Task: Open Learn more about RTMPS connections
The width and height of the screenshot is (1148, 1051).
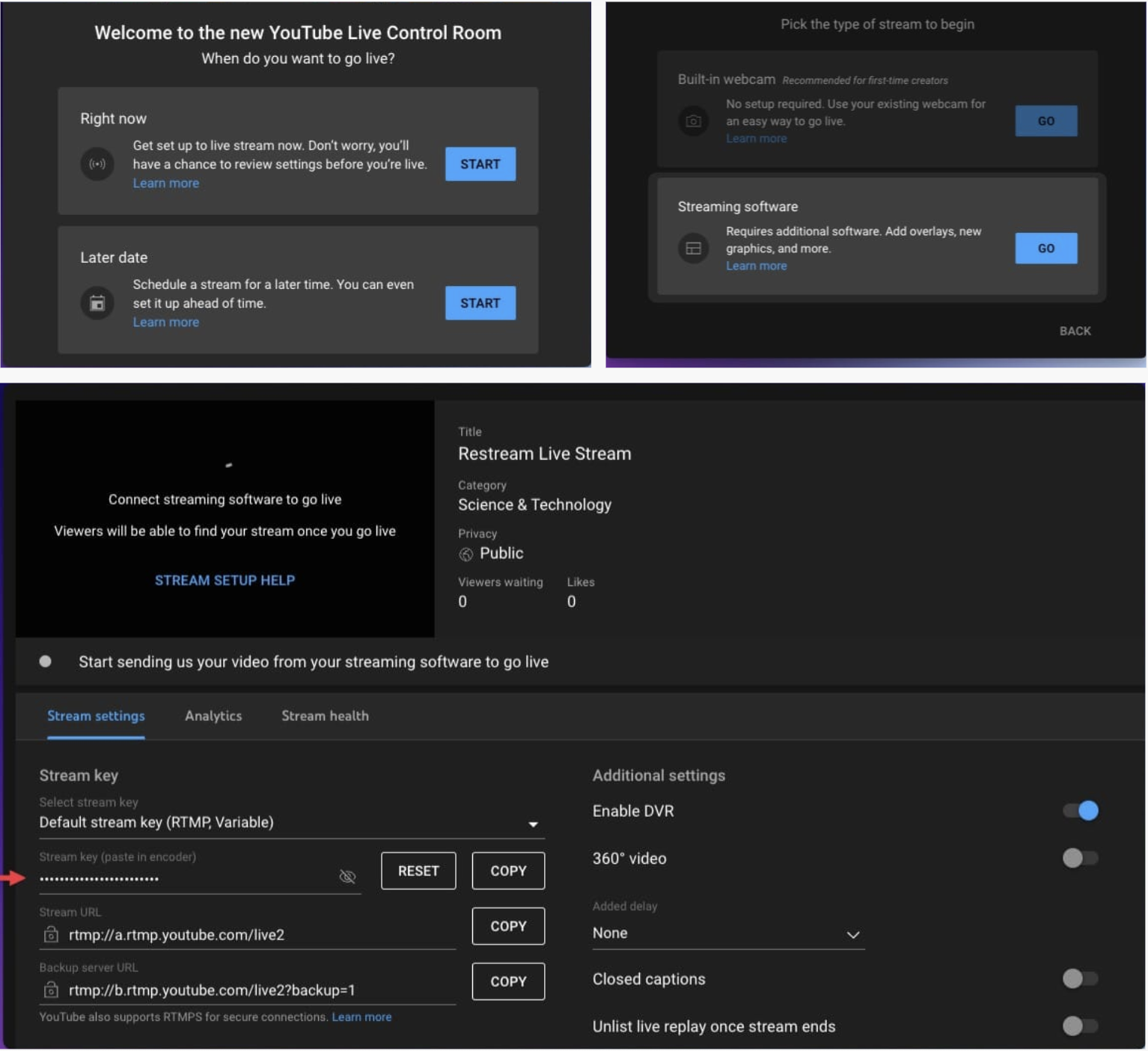Action: pyautogui.click(x=361, y=1017)
